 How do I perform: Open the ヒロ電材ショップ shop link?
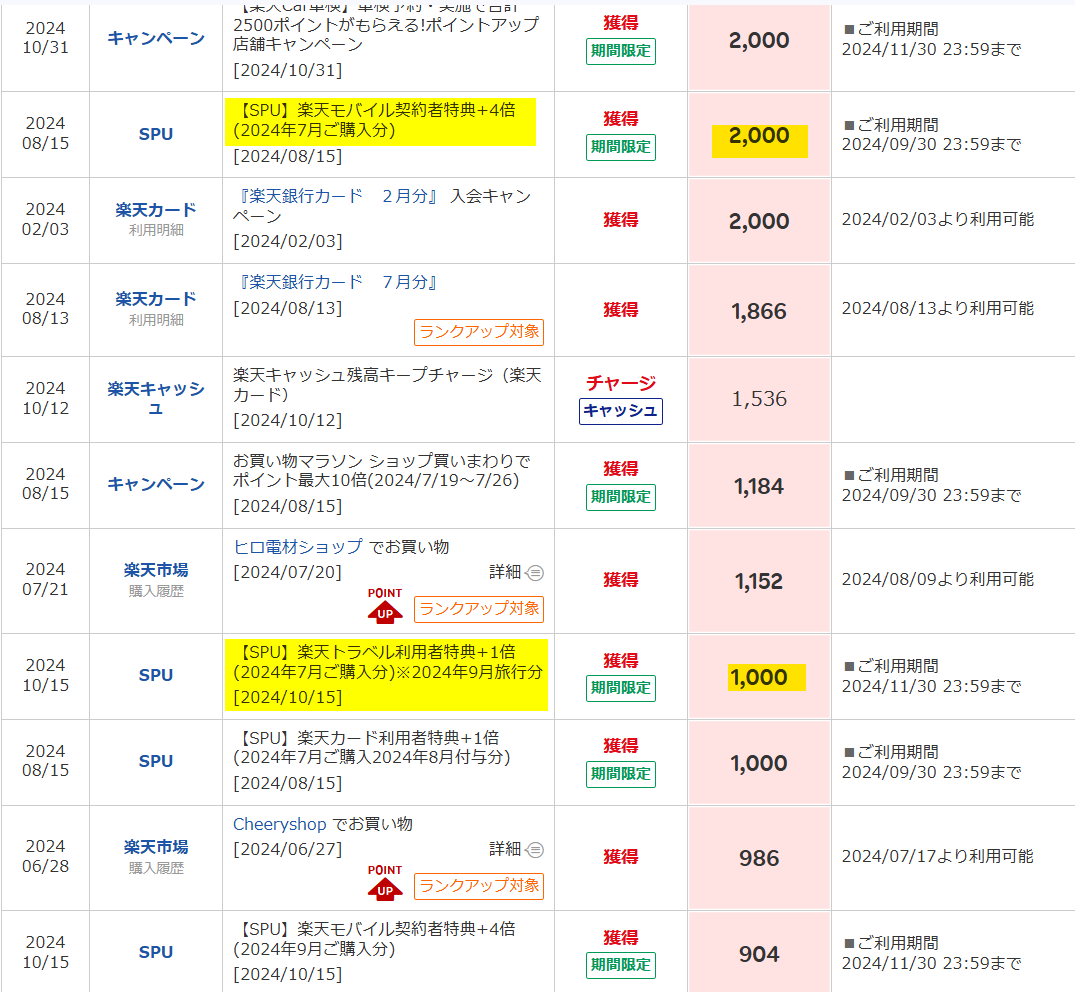(298, 547)
